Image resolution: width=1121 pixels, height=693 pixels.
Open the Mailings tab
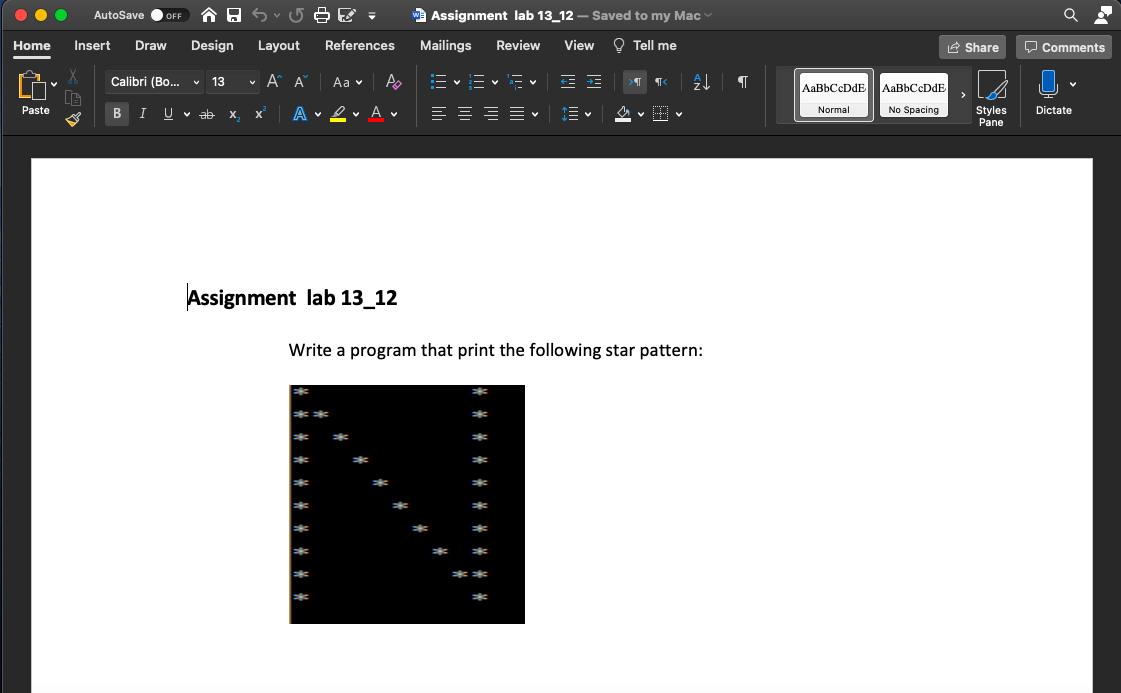[x=445, y=45]
